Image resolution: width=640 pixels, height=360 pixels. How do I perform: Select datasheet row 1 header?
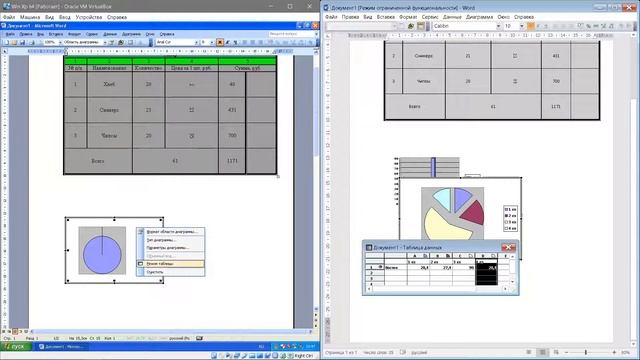(374, 268)
